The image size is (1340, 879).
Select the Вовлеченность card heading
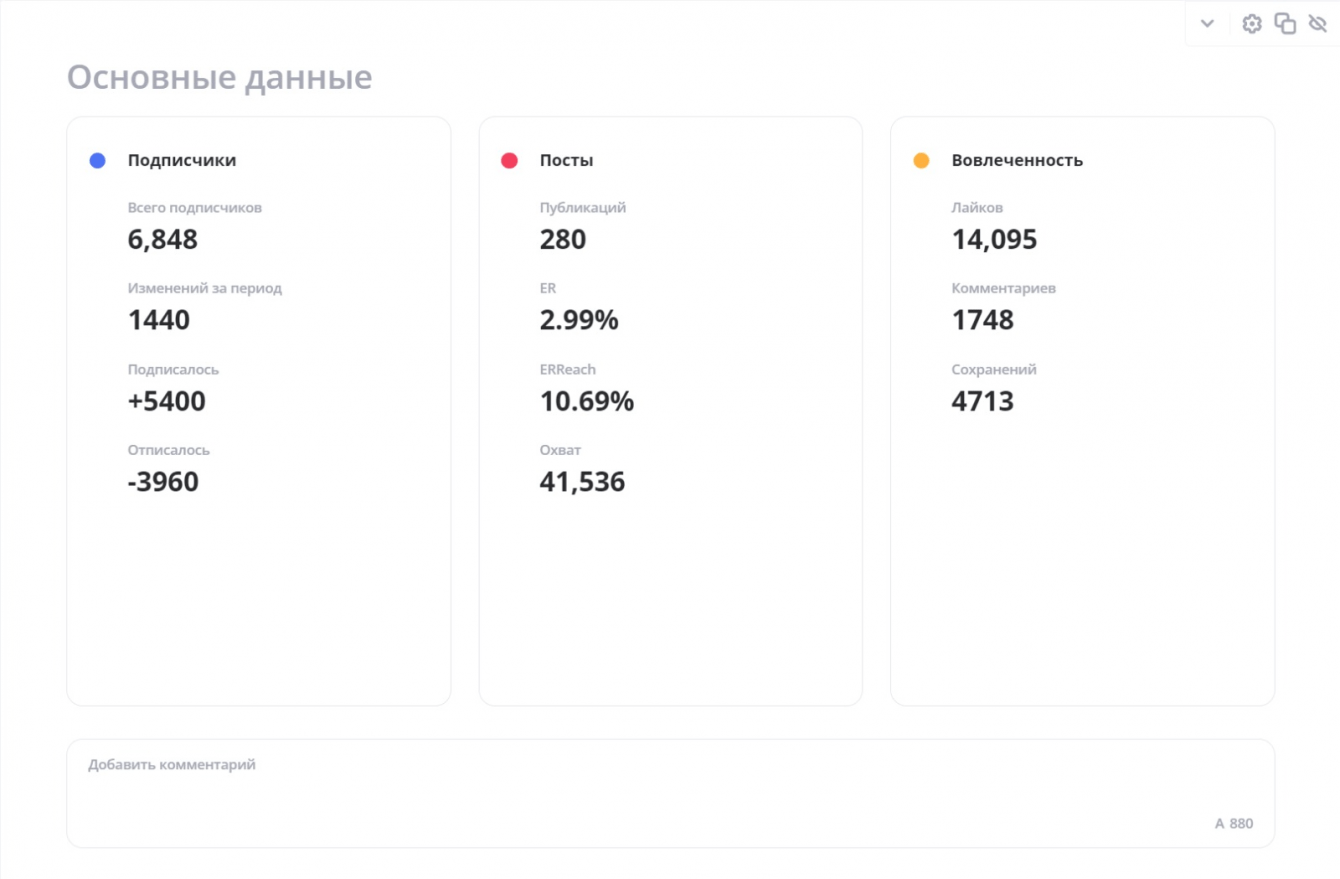coord(1017,160)
